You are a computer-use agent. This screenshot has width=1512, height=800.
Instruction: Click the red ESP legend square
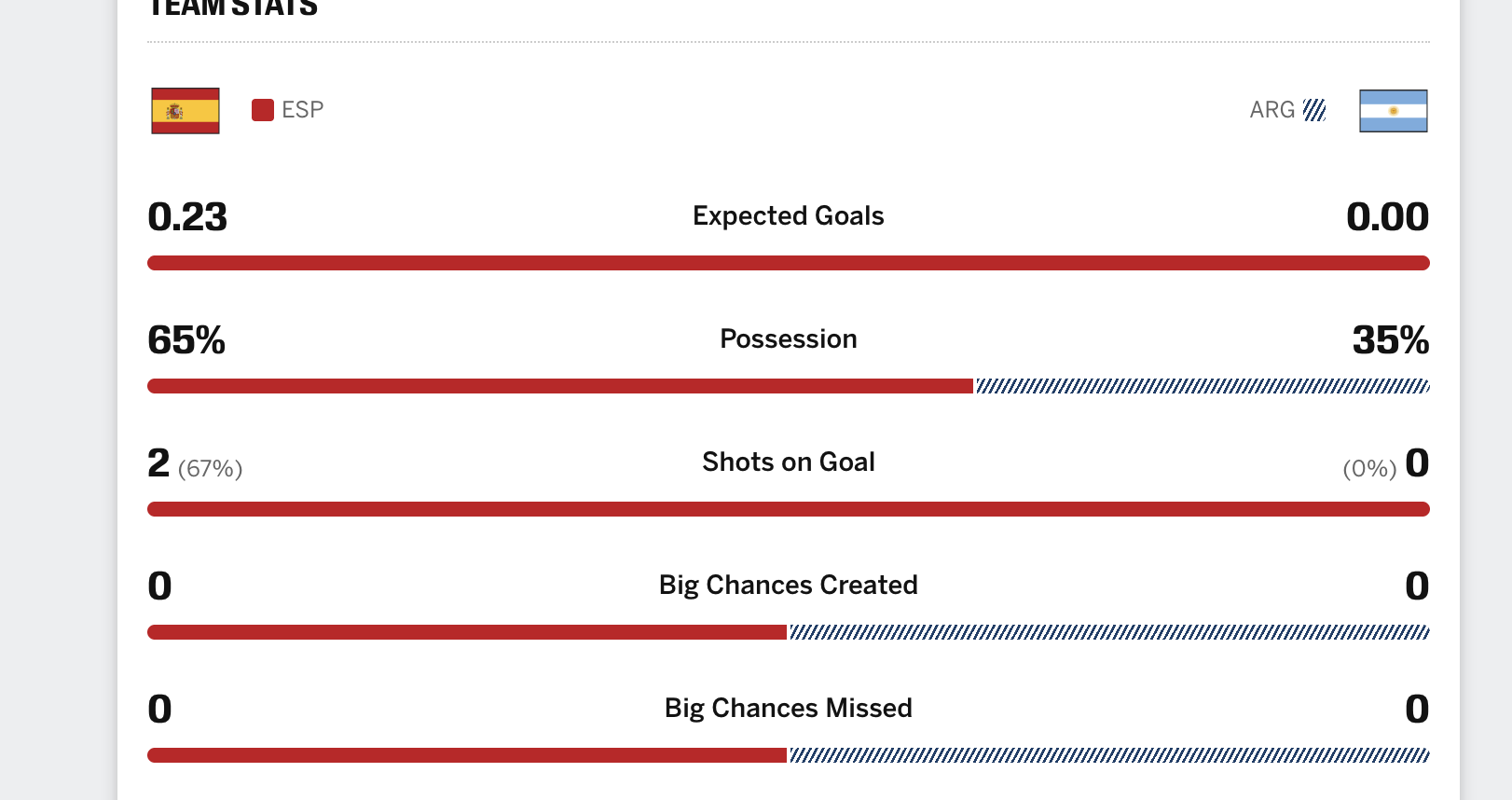263,110
